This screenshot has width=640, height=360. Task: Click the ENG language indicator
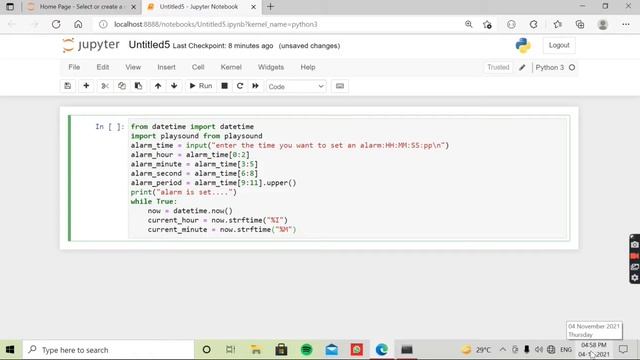coord(566,350)
